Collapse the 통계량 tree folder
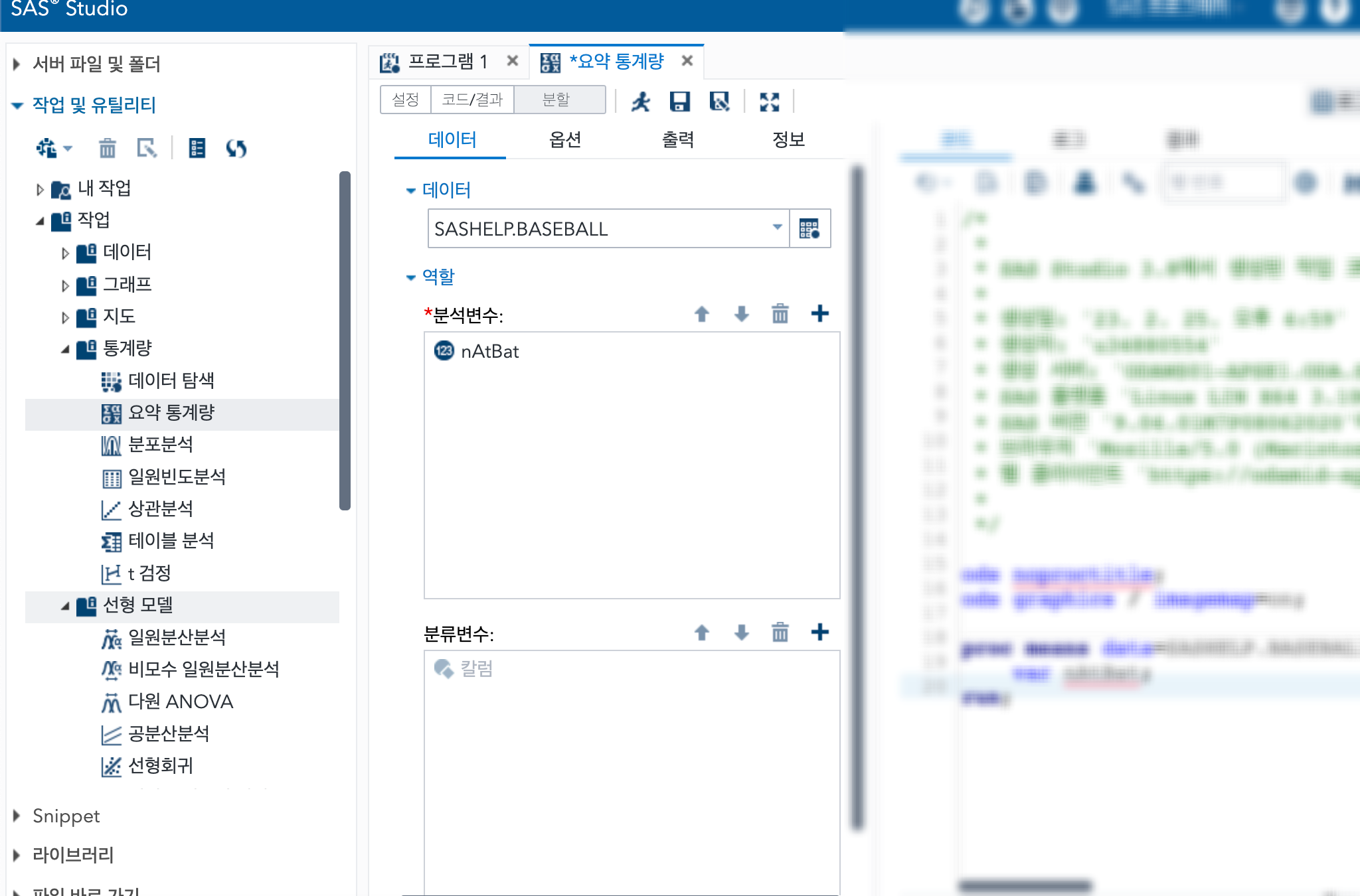This screenshot has height=896, width=1360. tap(65, 348)
